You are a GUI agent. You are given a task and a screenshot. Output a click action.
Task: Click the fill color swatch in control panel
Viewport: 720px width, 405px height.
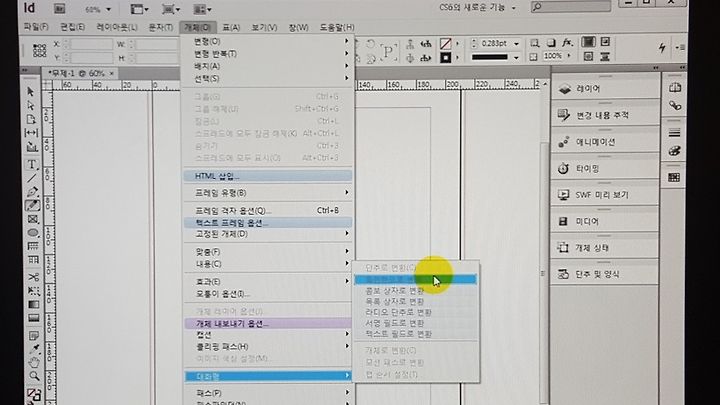[x=445, y=44]
